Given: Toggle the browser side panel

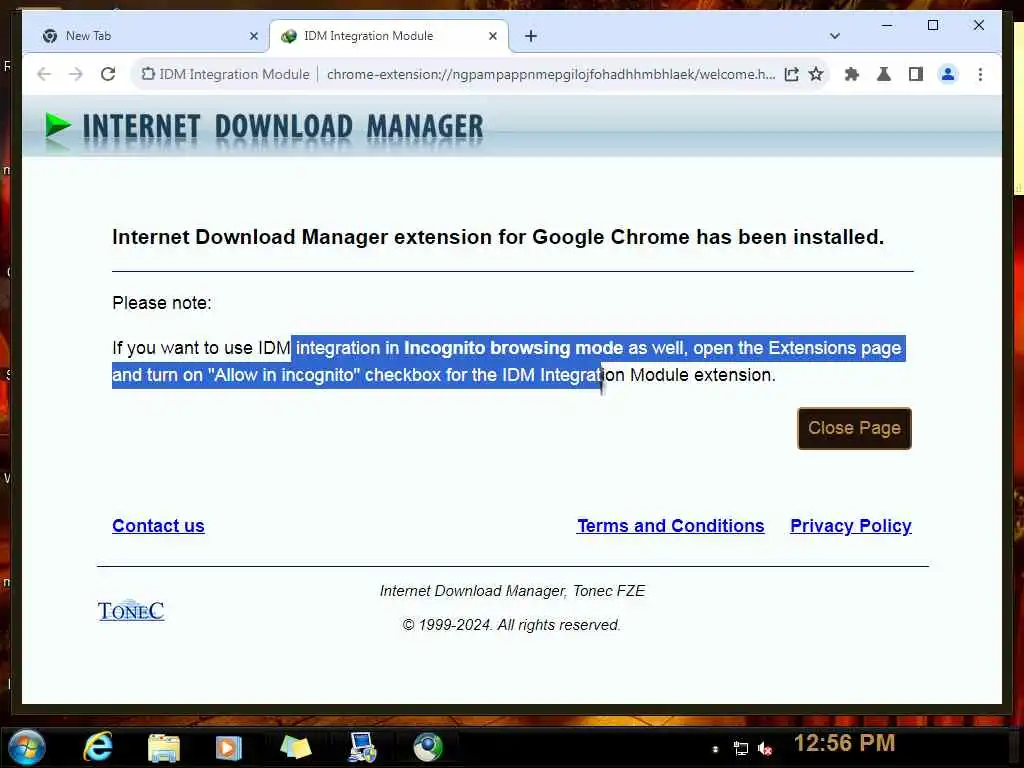Looking at the screenshot, I should coord(916,74).
